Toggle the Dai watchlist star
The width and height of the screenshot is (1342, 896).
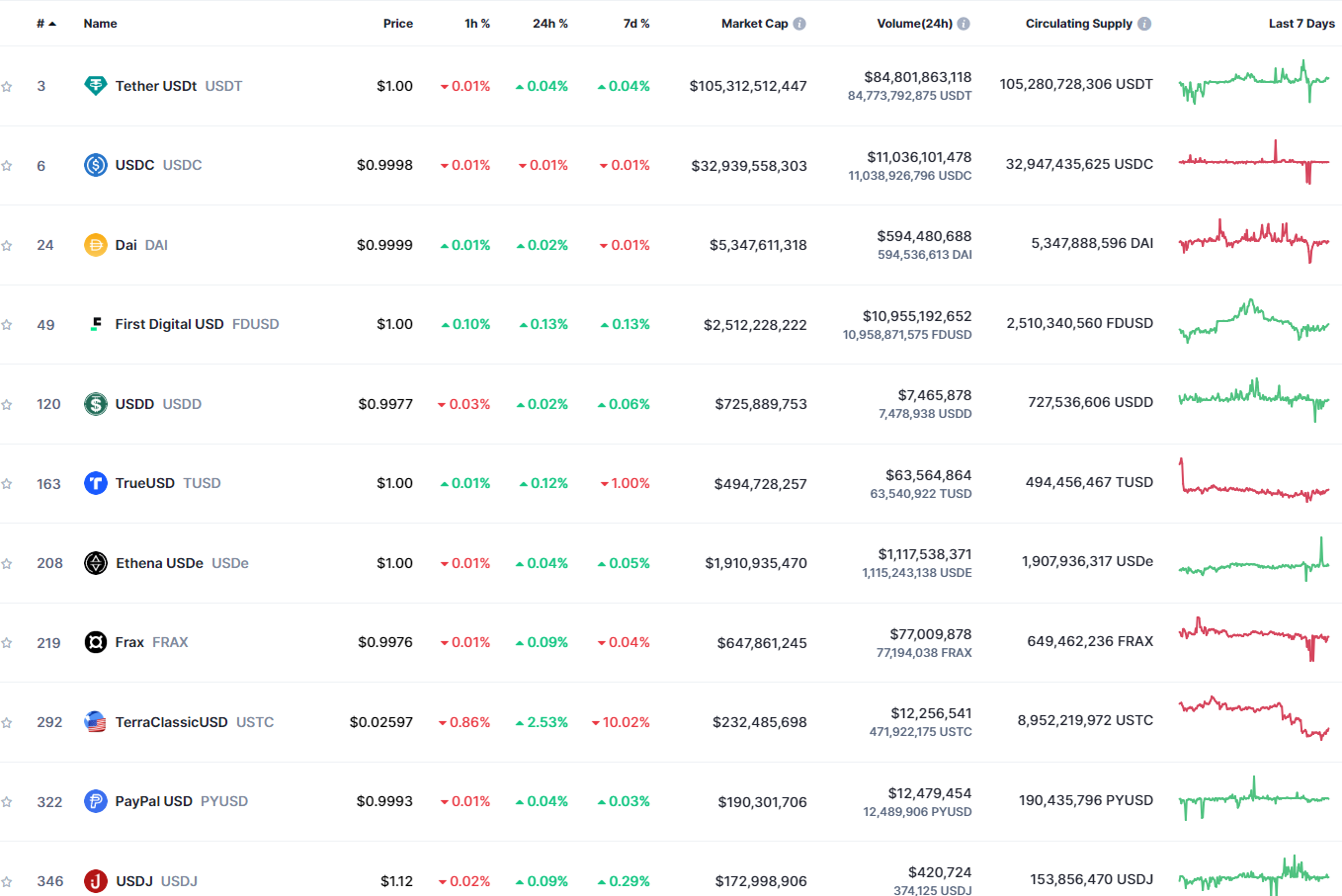[x=7, y=245]
